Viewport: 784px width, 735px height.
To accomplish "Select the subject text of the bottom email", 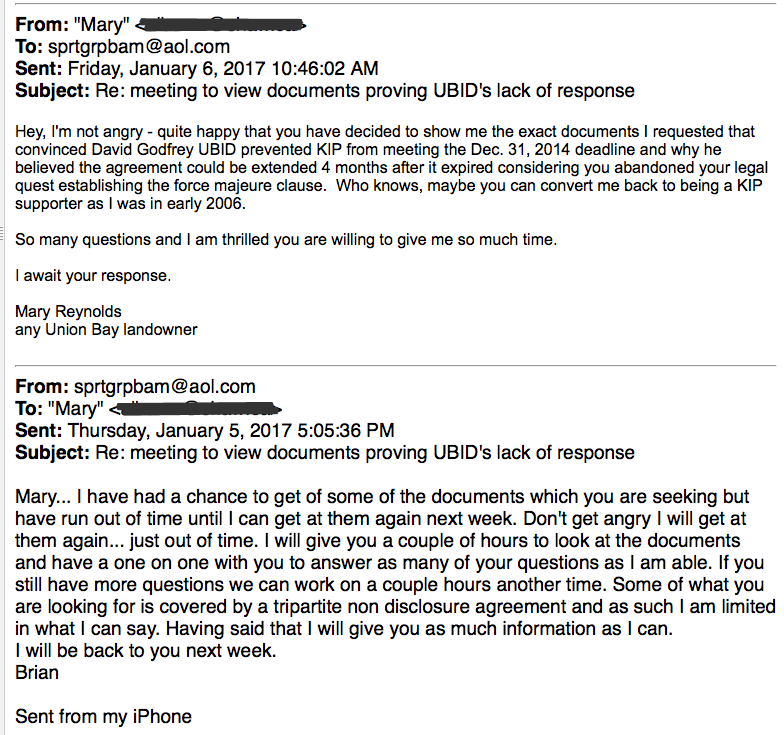I will click(364, 452).
